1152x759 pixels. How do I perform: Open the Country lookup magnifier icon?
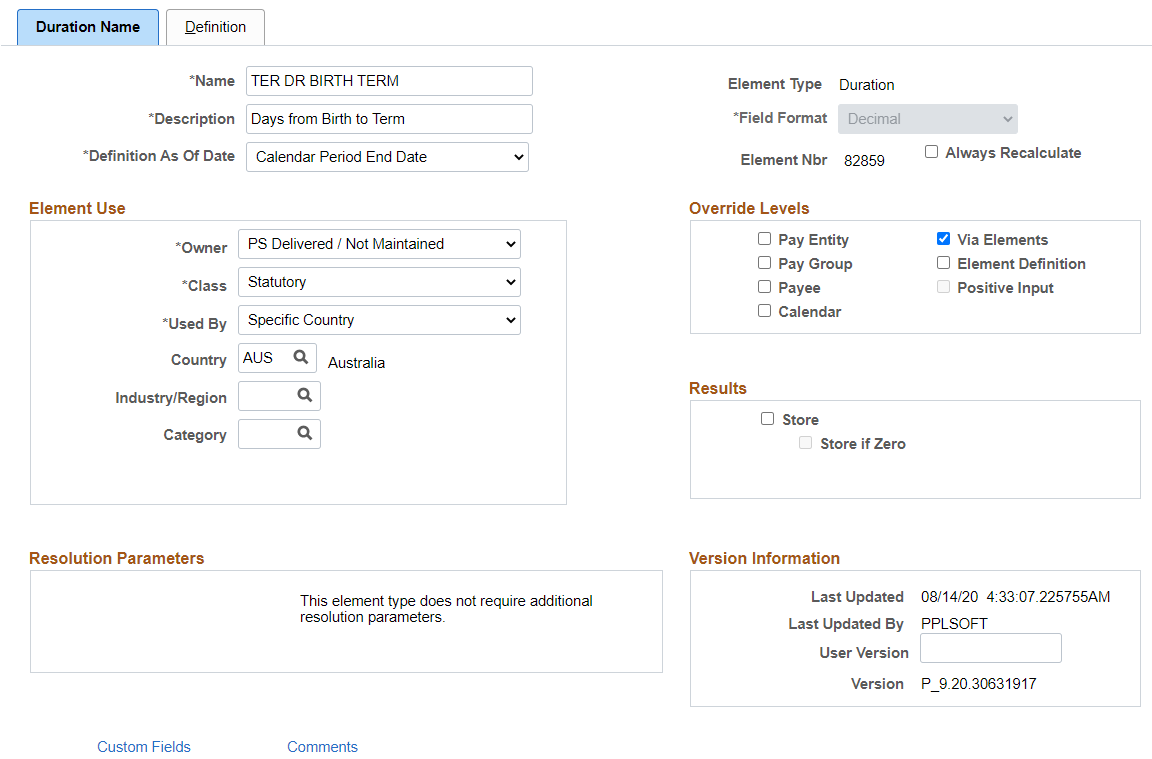click(x=300, y=357)
